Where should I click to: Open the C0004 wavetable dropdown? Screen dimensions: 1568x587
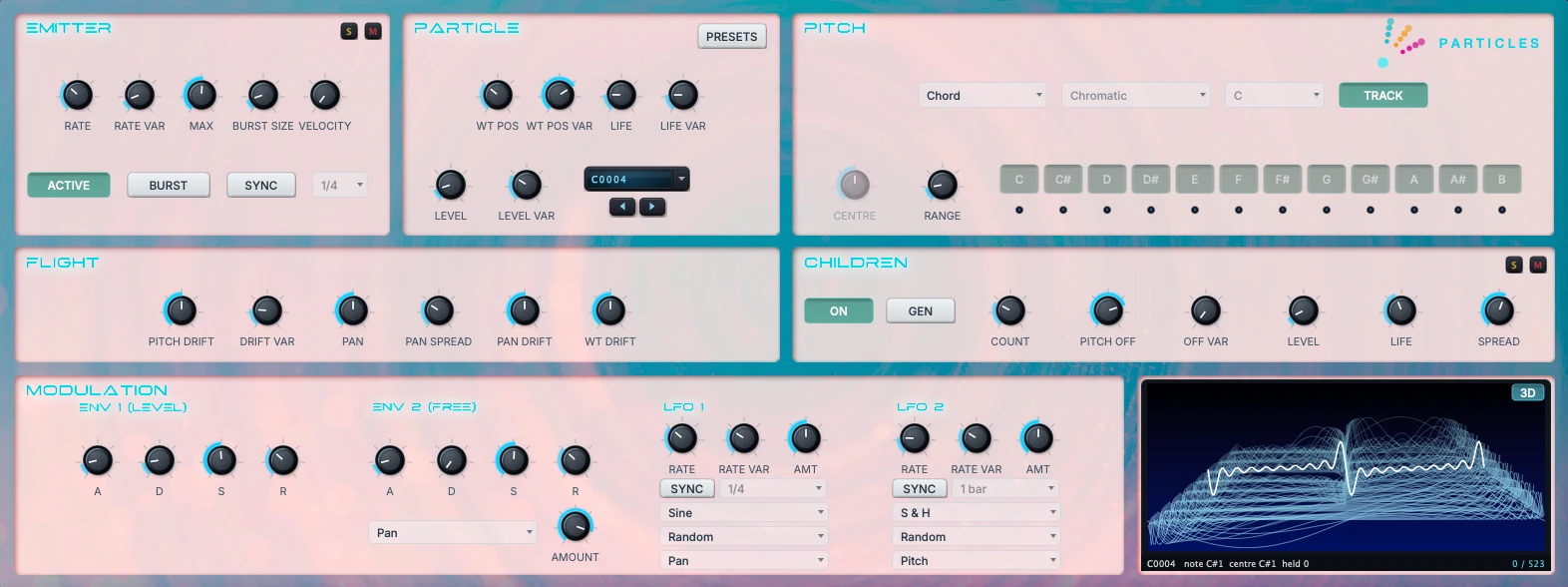(636, 180)
